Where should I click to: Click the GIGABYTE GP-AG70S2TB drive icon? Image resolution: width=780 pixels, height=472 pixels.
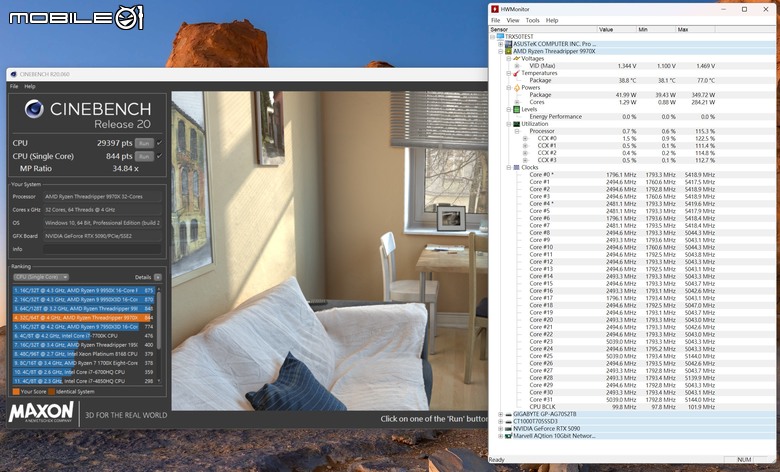tap(508, 414)
